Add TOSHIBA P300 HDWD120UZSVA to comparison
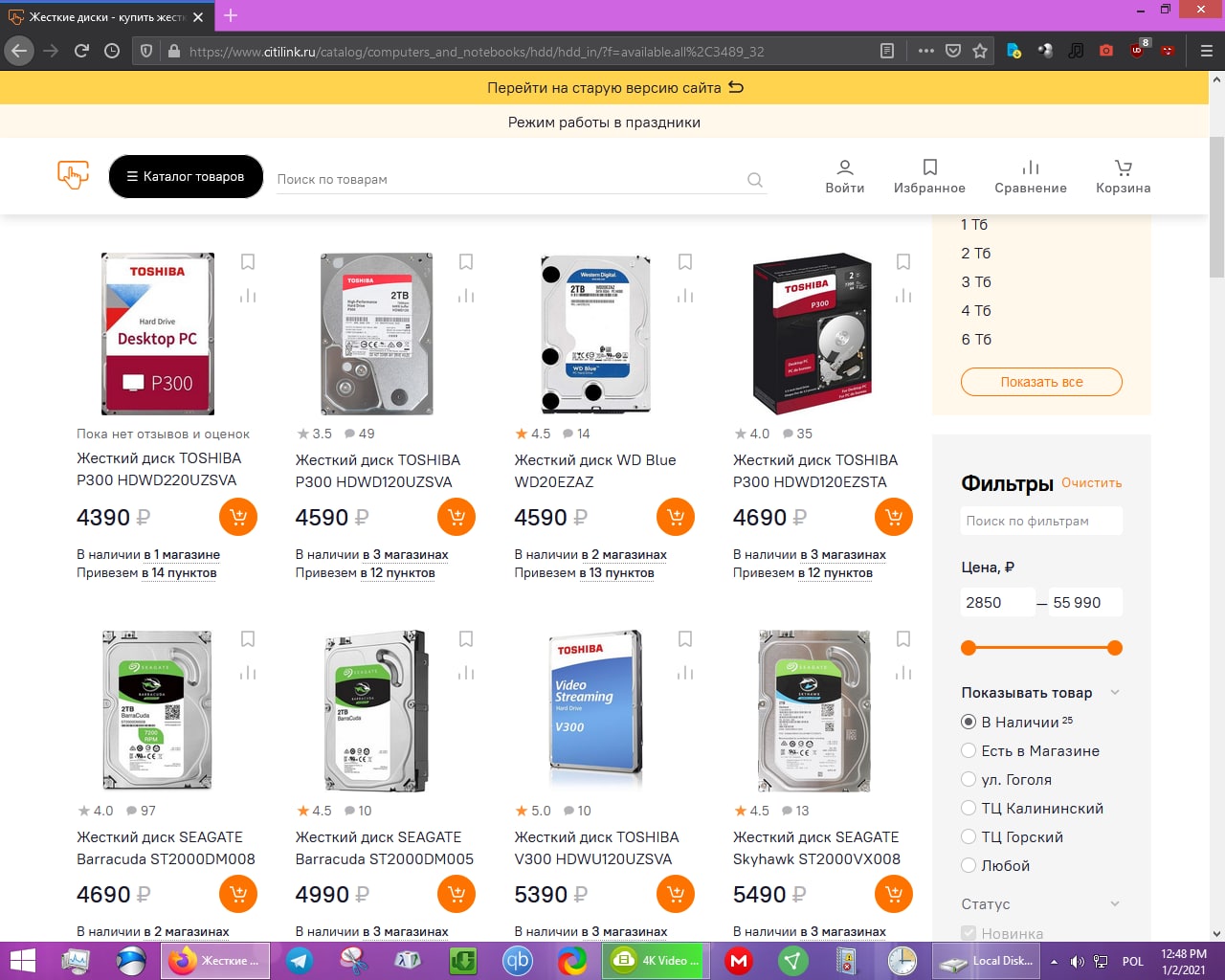This screenshot has width=1225, height=980. click(466, 296)
